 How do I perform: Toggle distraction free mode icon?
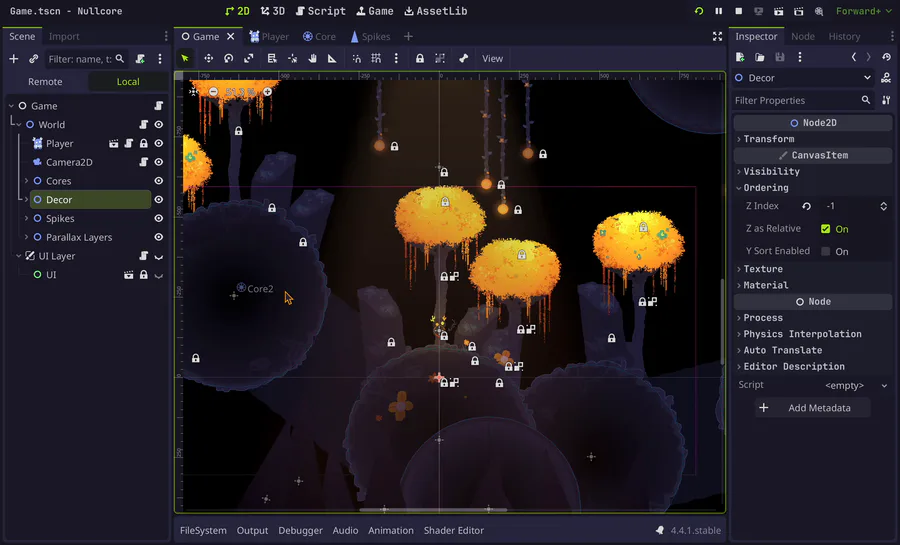[x=717, y=36]
